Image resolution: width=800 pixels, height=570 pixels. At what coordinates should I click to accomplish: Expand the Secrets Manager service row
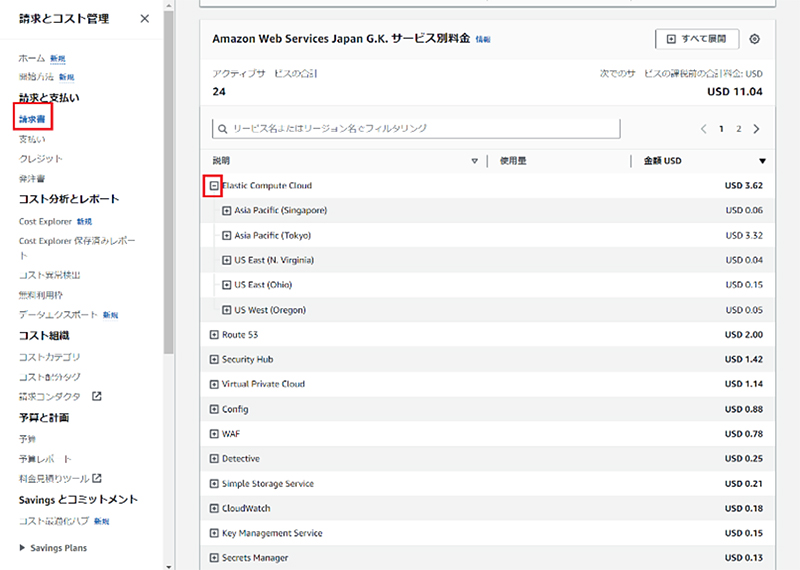[214, 558]
